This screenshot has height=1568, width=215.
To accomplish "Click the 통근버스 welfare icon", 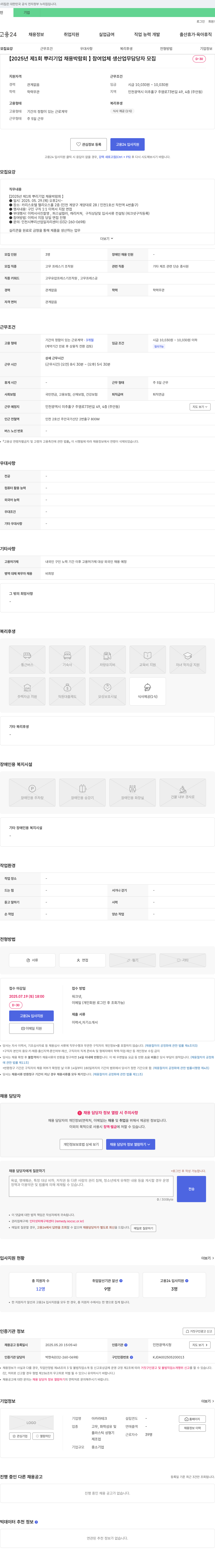I will (27, 660).
